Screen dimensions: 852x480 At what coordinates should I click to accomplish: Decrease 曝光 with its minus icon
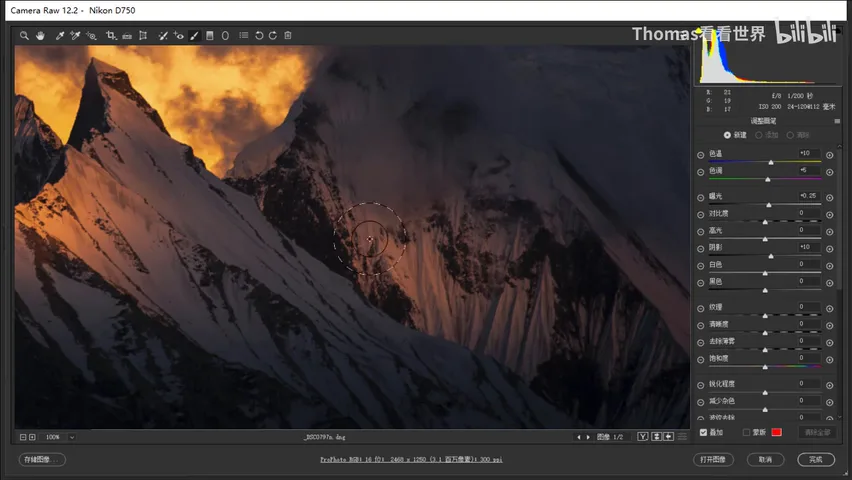(700, 197)
